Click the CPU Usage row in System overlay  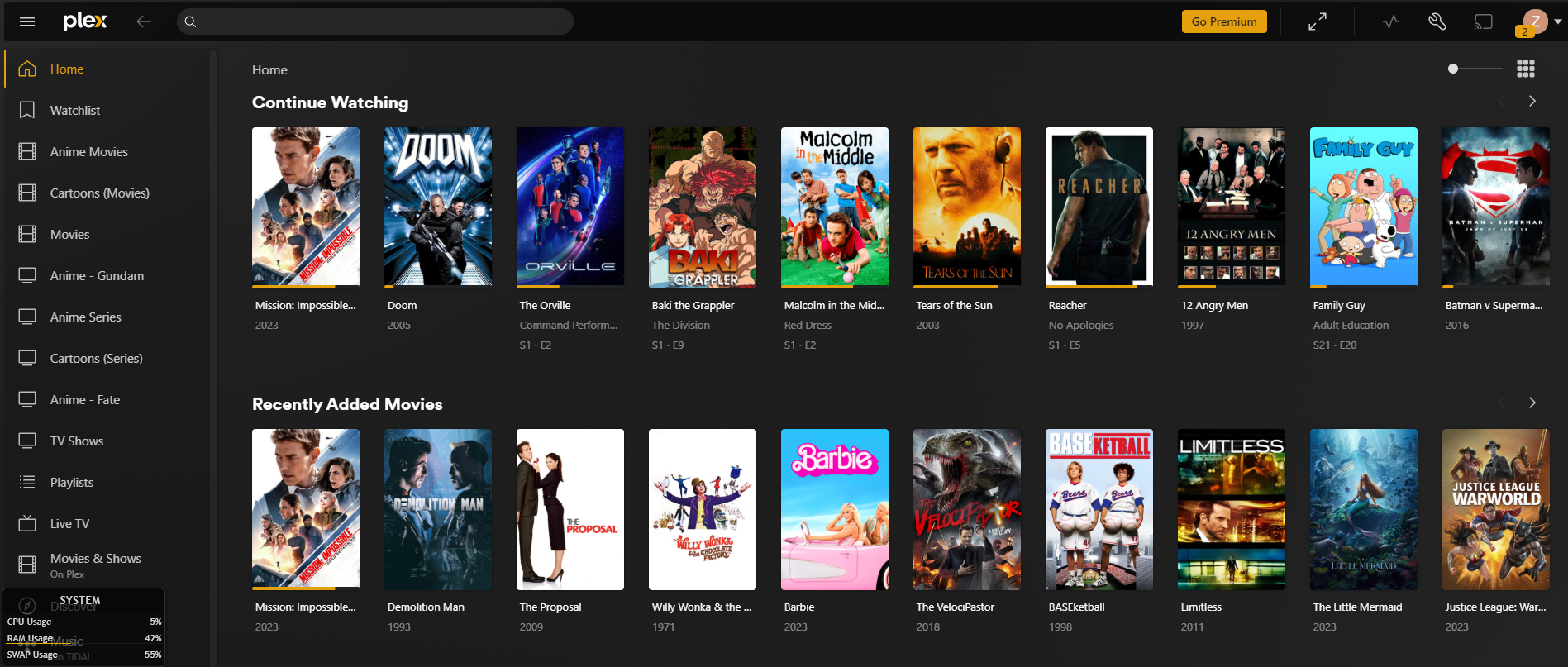point(84,622)
